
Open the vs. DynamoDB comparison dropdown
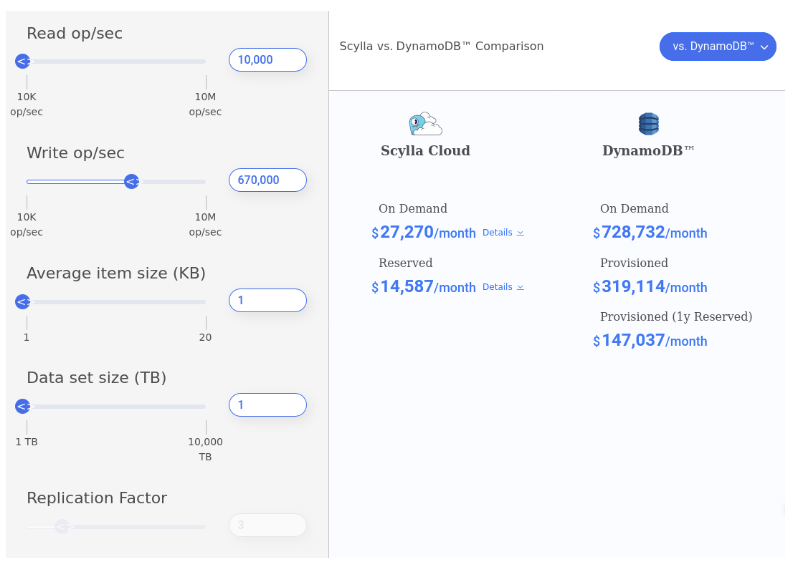(717, 47)
